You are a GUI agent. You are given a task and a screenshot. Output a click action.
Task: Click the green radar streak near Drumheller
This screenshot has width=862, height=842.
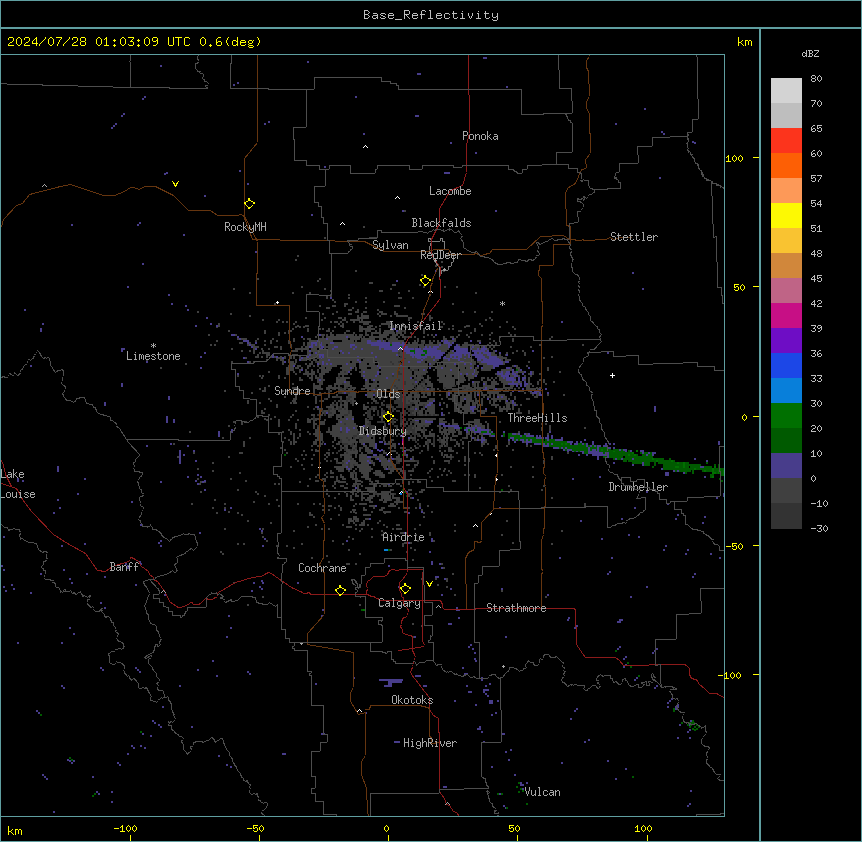(614, 453)
